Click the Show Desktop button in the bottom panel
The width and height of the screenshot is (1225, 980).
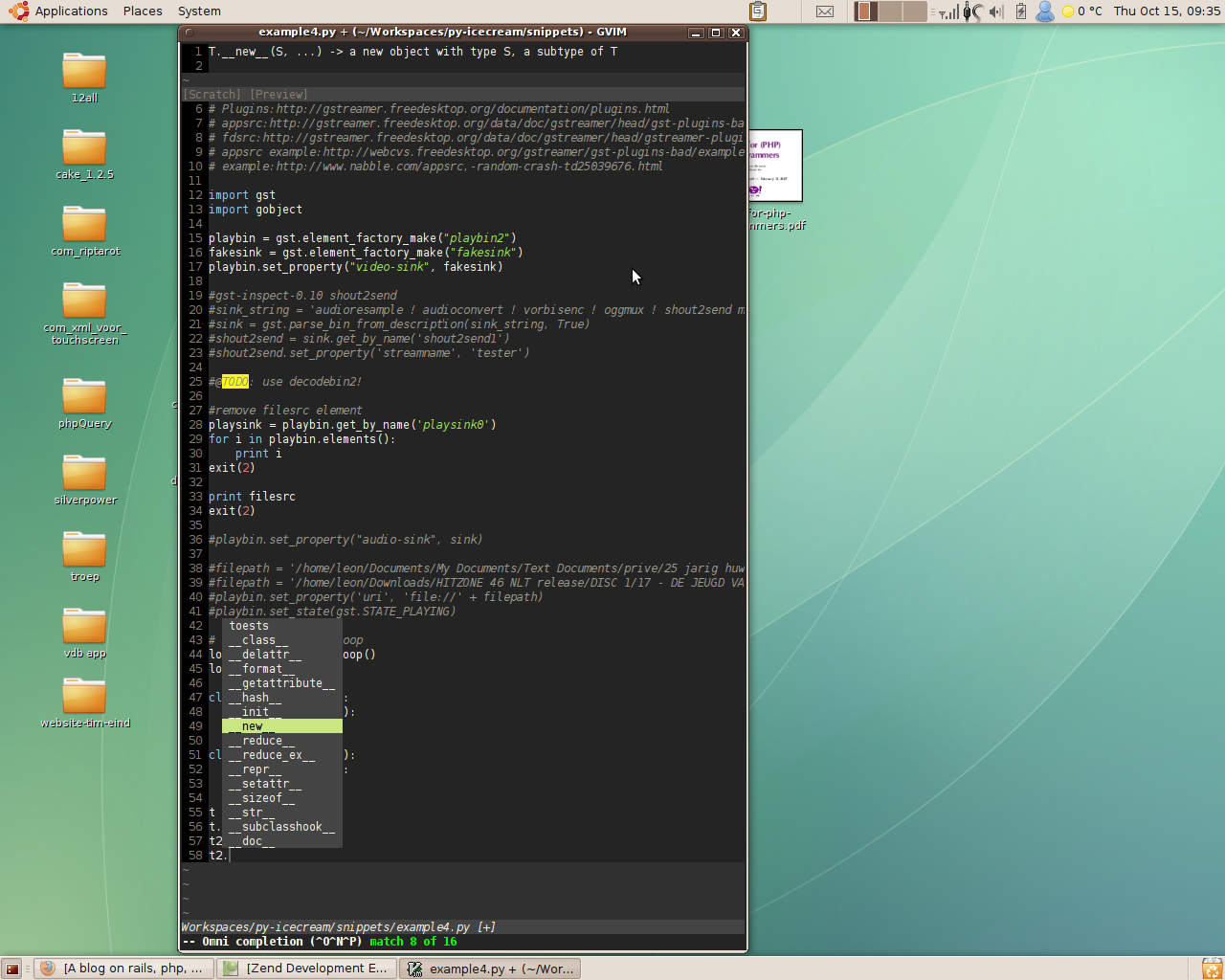point(12,969)
